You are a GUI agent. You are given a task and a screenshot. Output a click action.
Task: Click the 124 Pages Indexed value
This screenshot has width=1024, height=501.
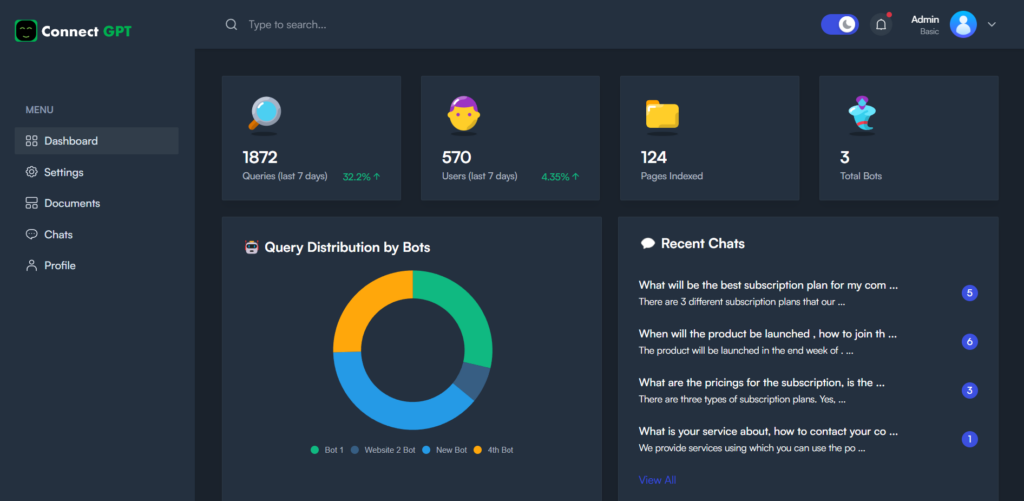tap(654, 157)
